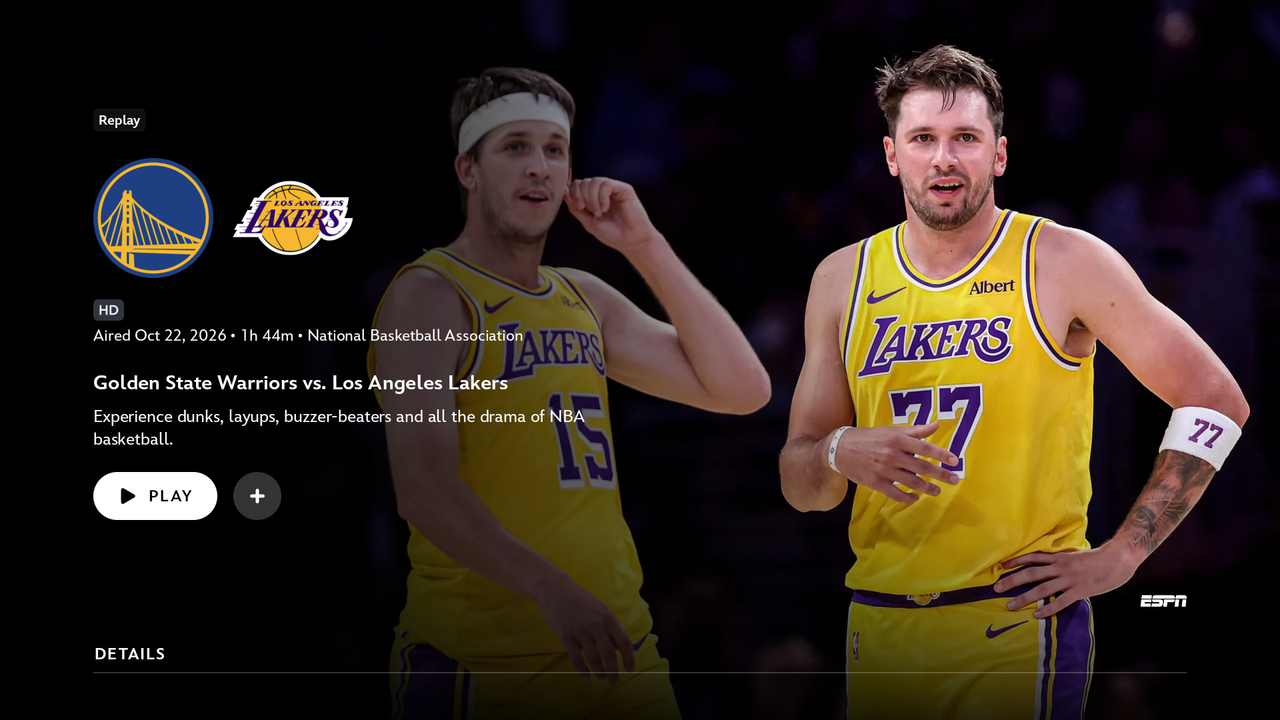
Task: Click the 'Experience dunks, layups, buzzer-beaters' description
Action: 339,427
